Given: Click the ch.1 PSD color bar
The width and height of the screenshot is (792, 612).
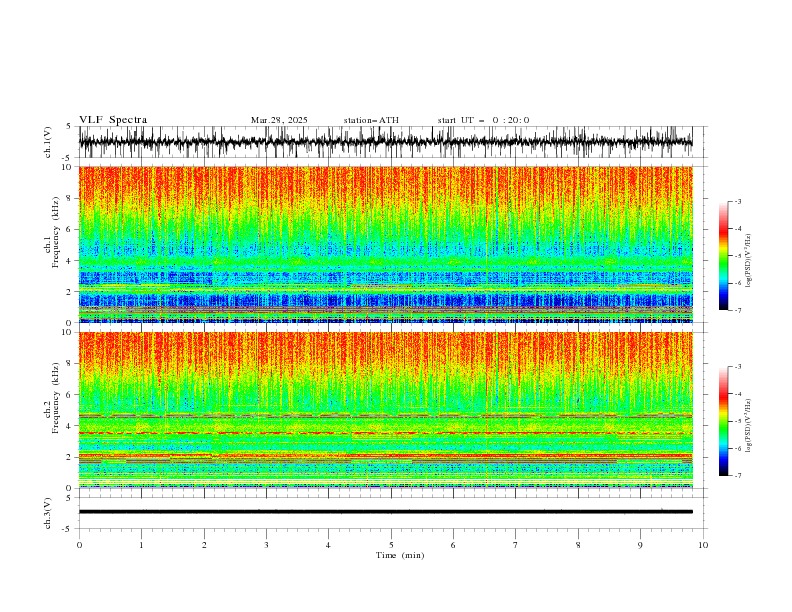Looking at the screenshot, I should point(723,256).
